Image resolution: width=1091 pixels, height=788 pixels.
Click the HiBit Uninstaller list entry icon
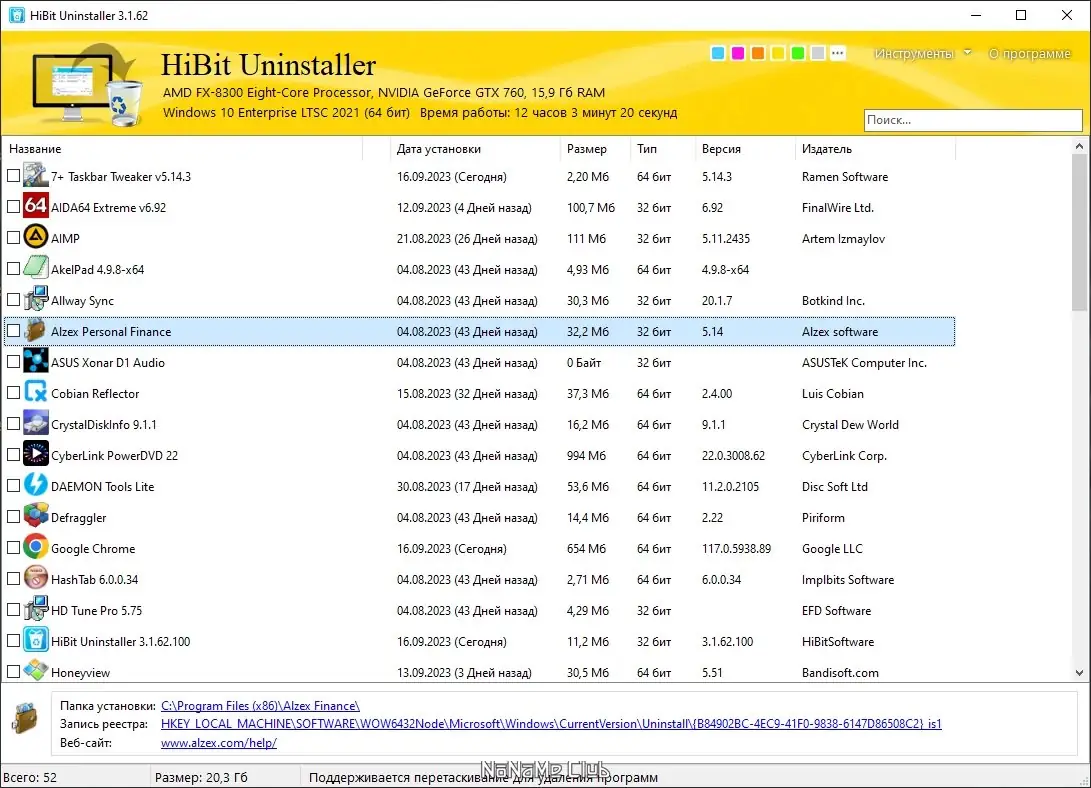tap(35, 641)
